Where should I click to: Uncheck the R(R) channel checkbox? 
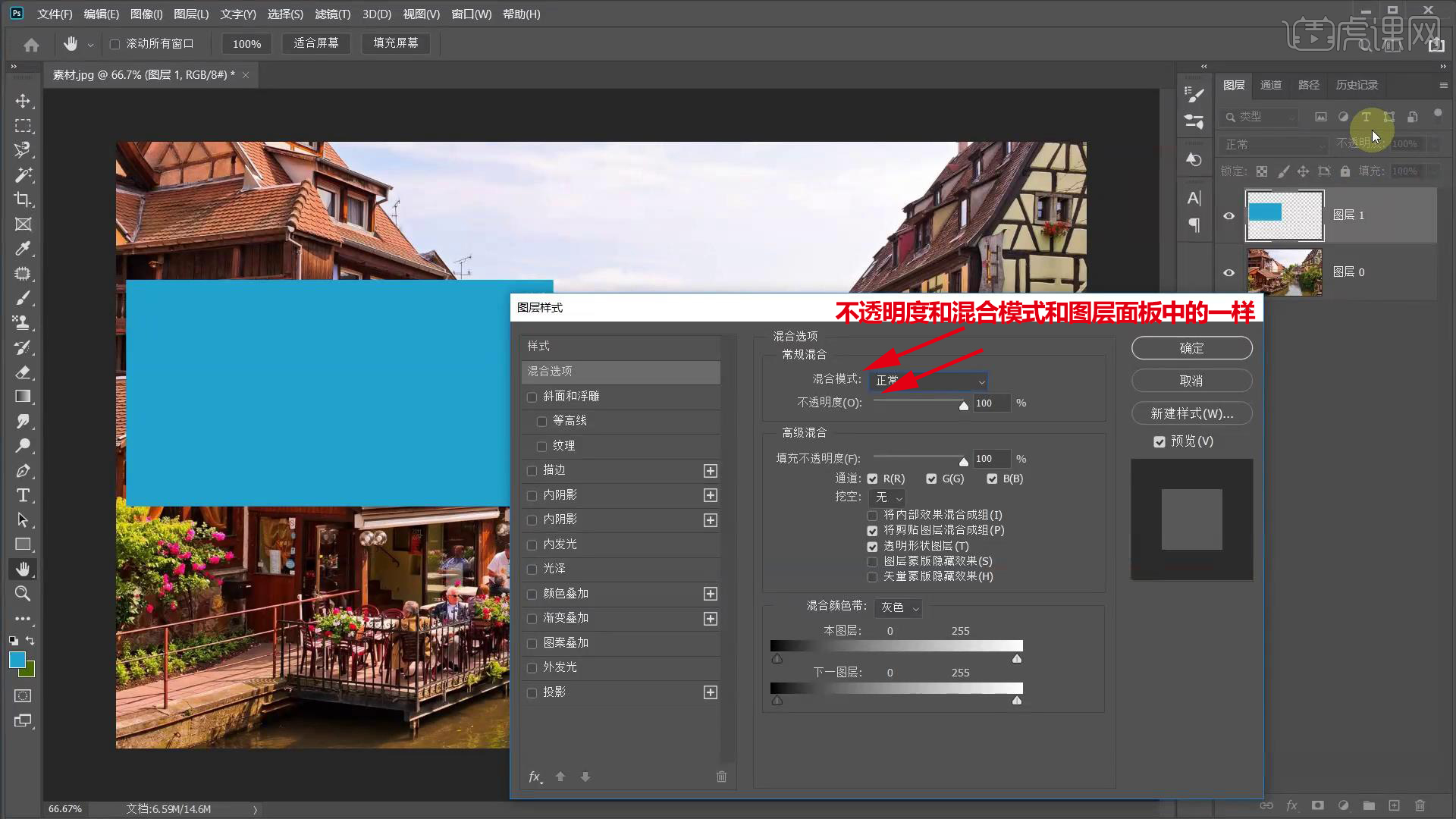click(872, 479)
